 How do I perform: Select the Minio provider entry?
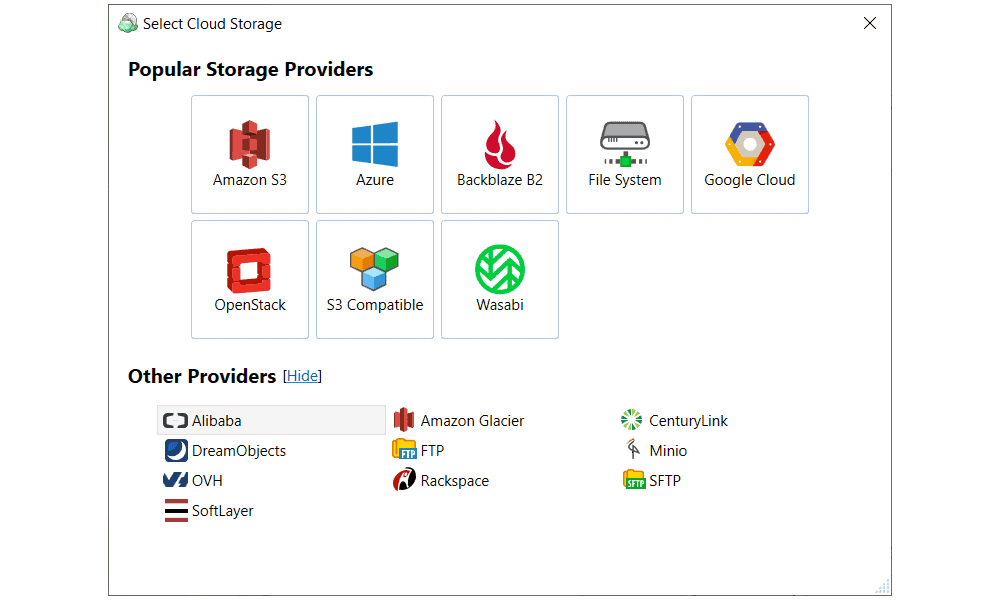(x=655, y=450)
